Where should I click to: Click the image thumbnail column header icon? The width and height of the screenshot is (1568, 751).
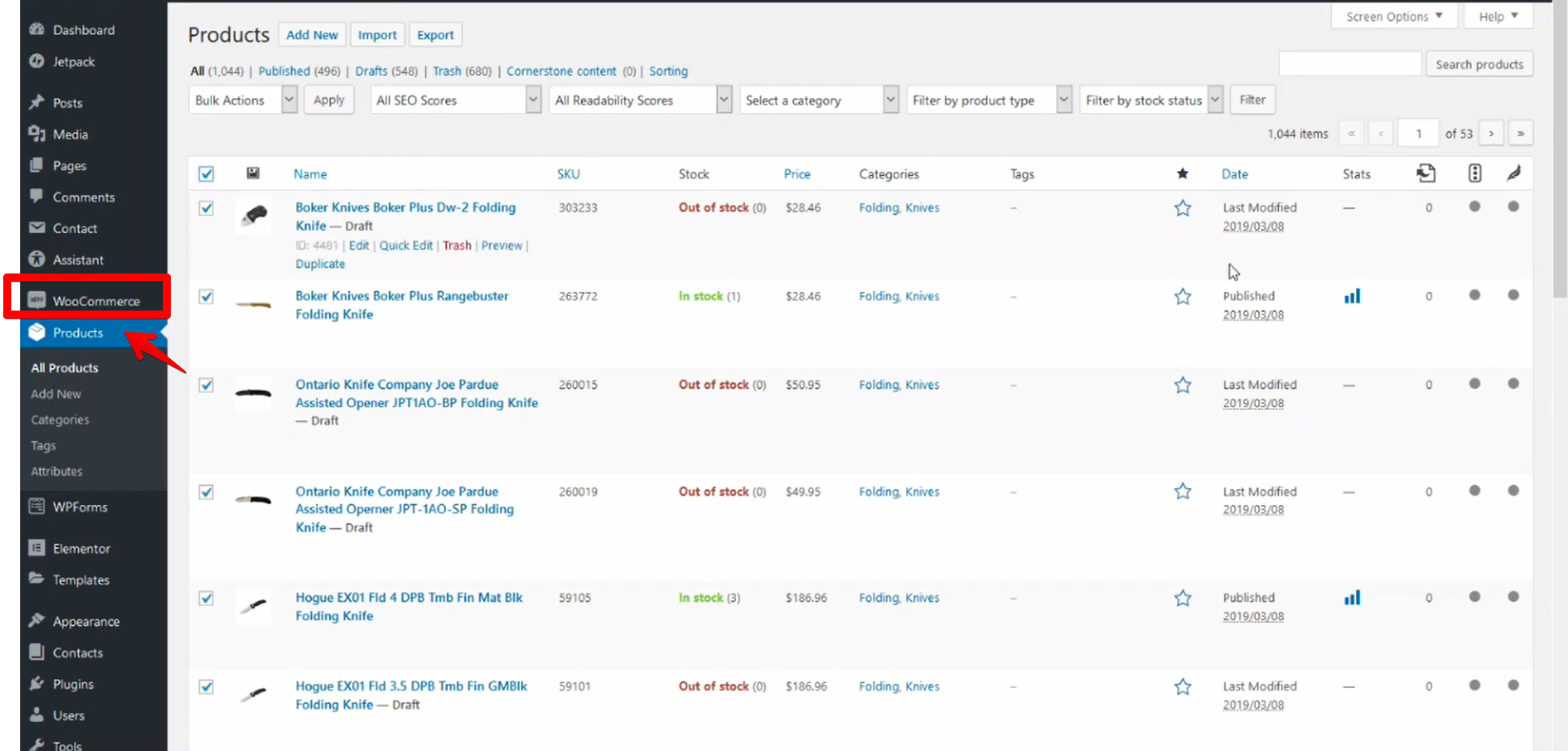253,173
